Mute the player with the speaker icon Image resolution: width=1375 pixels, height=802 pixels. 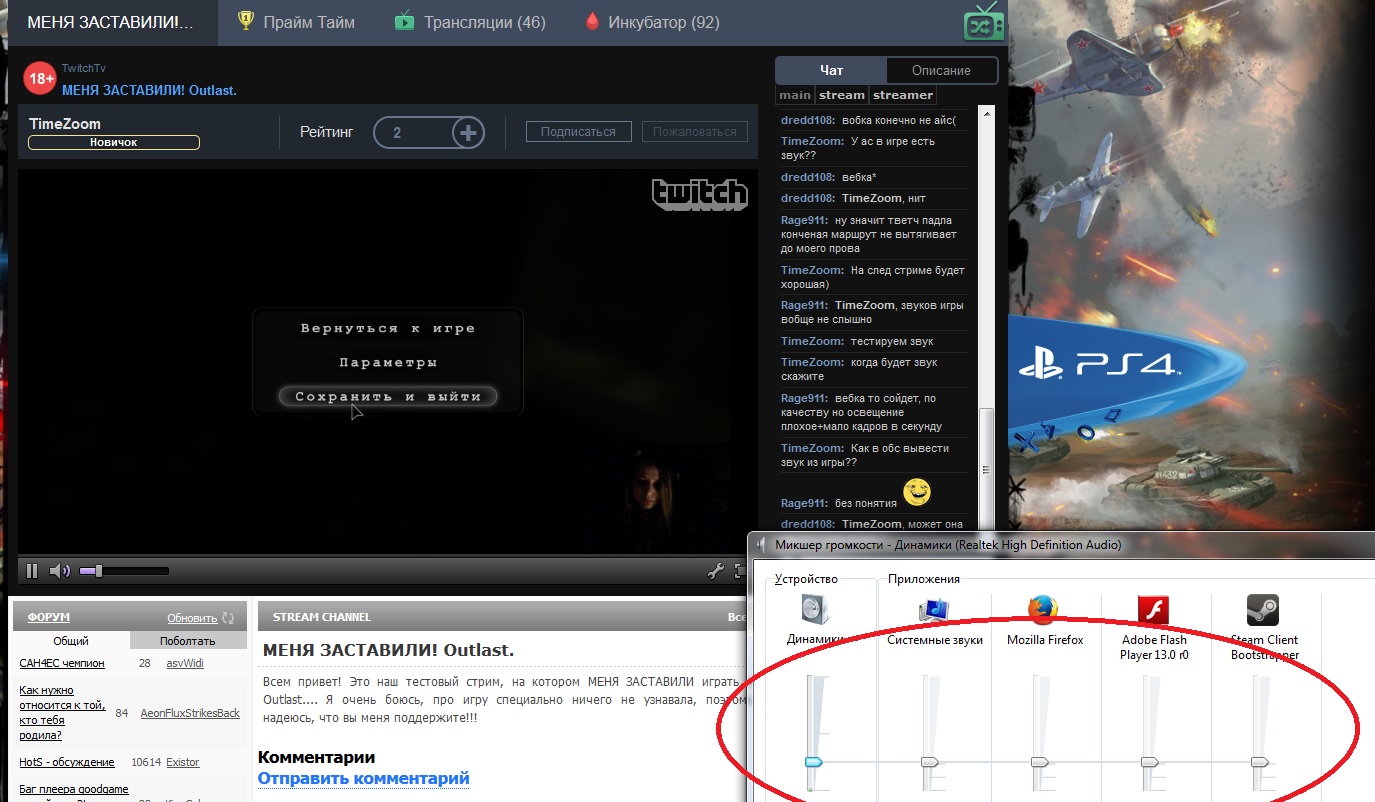coord(60,571)
